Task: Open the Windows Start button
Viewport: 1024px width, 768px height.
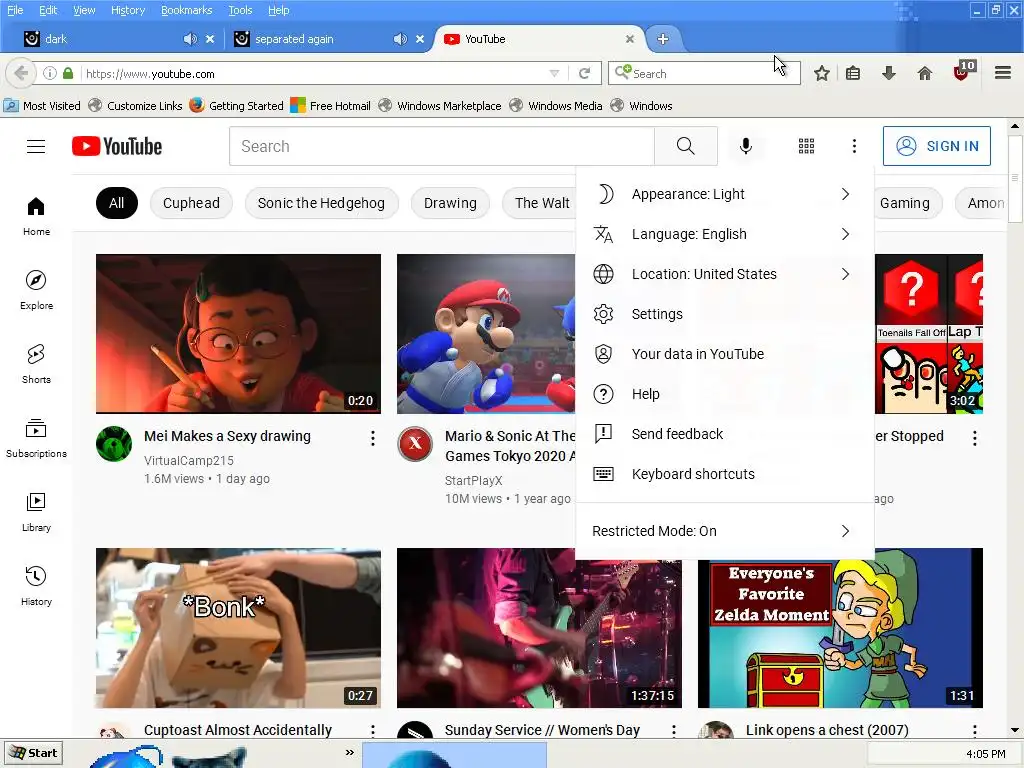Action: coord(33,753)
